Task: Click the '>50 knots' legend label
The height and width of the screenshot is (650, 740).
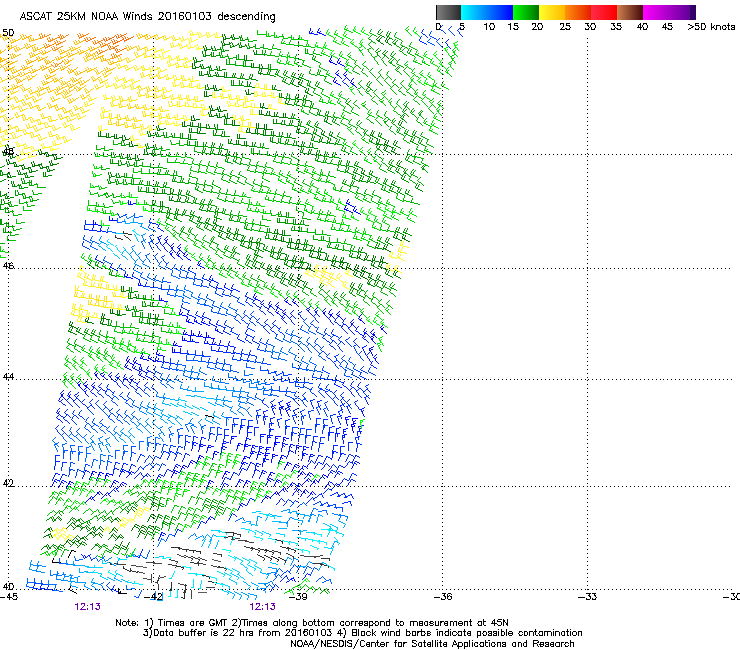Action: [x=711, y=27]
